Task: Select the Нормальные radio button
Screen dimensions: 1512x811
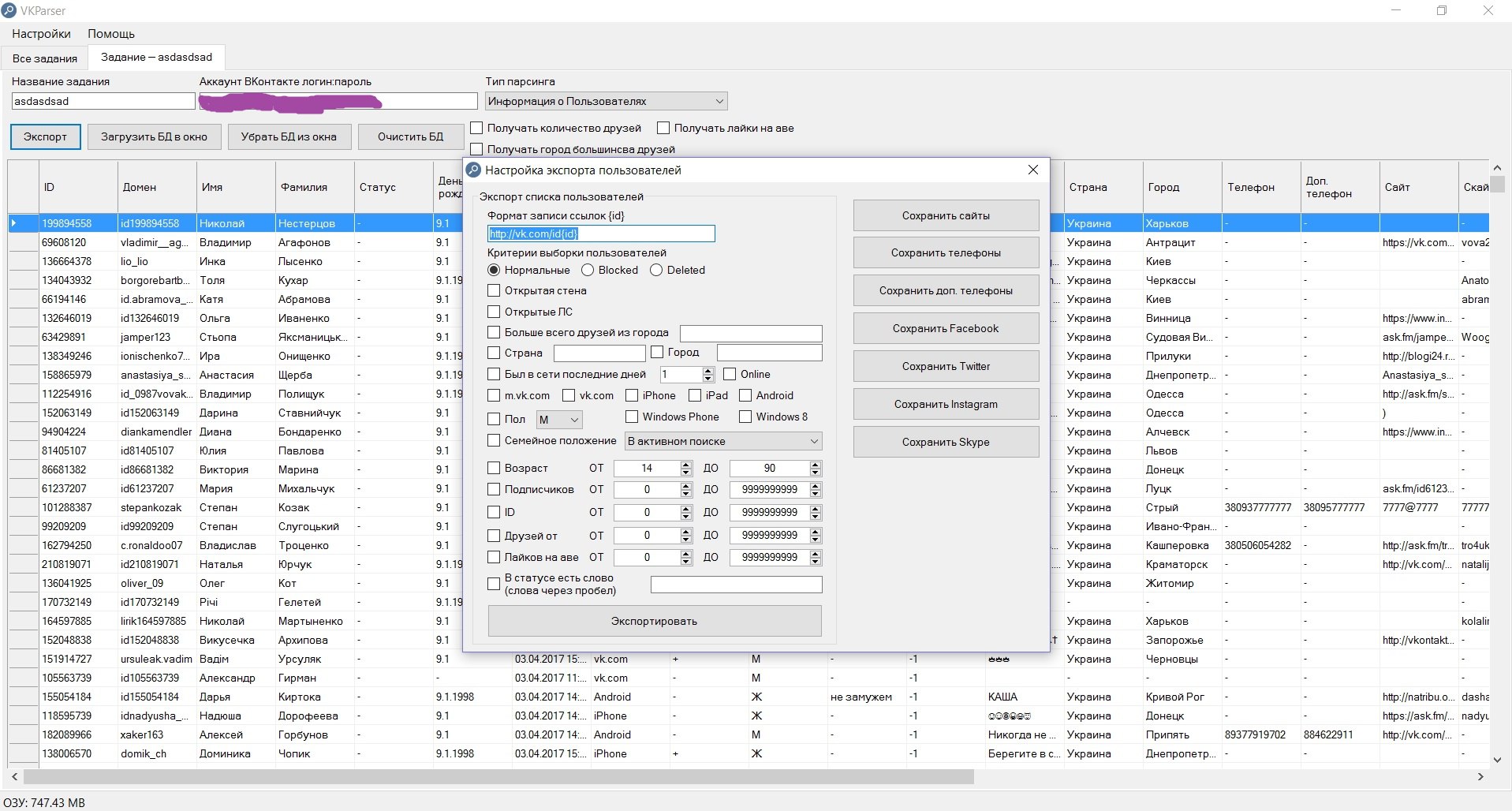Action: tap(494, 270)
